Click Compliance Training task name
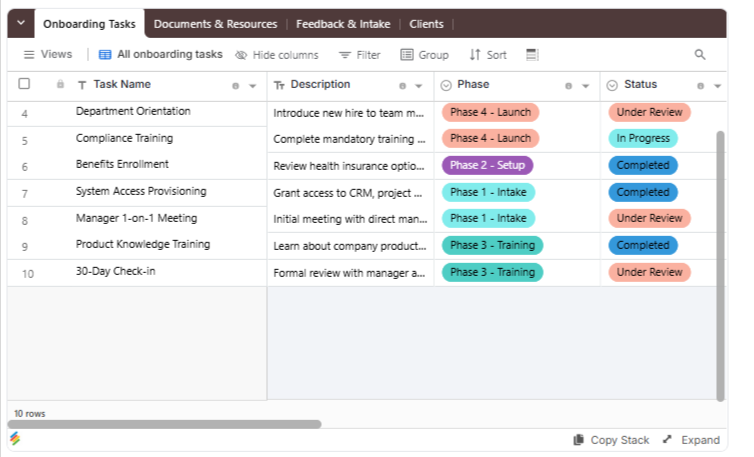The width and height of the screenshot is (754, 457). (x=125, y=138)
